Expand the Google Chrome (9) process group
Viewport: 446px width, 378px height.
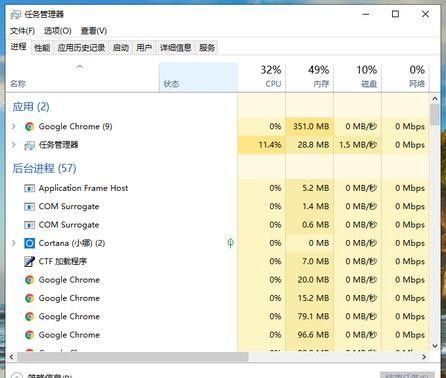(x=14, y=126)
